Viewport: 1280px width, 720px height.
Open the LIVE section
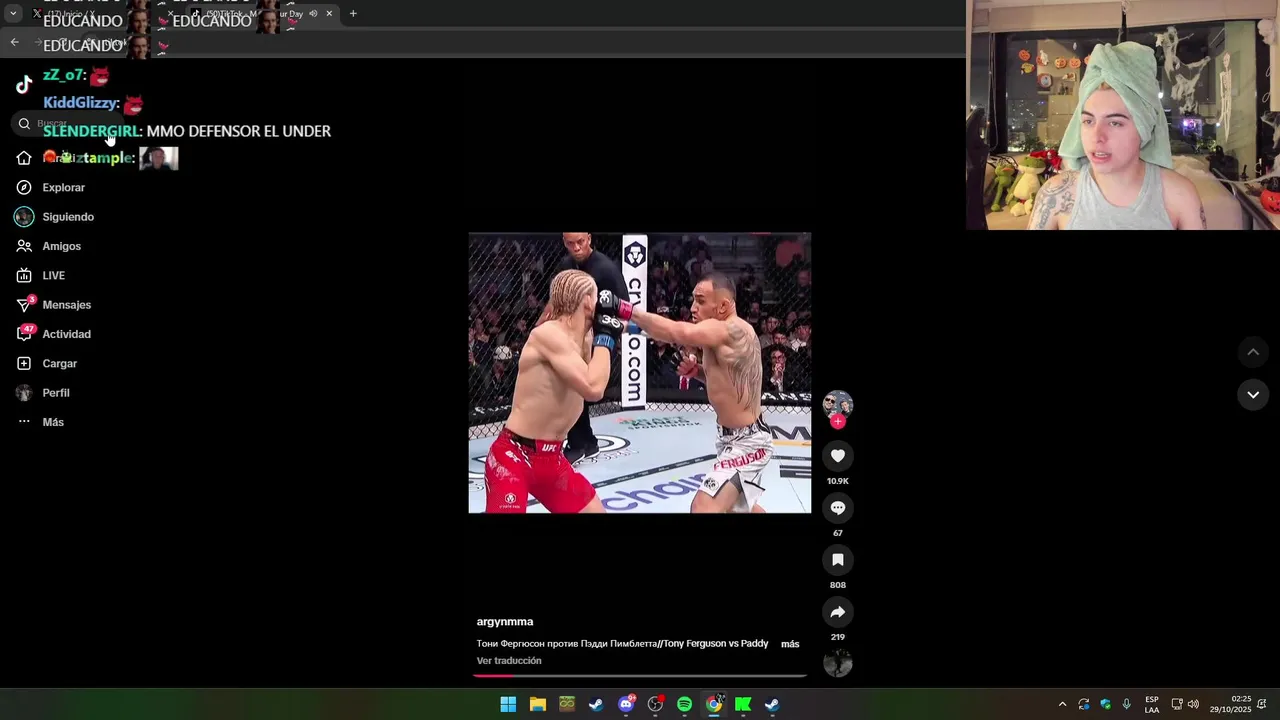click(x=40, y=275)
